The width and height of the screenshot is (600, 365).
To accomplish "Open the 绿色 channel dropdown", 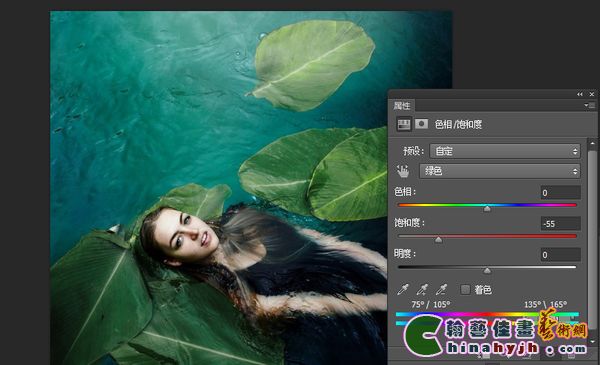I will 500,171.
